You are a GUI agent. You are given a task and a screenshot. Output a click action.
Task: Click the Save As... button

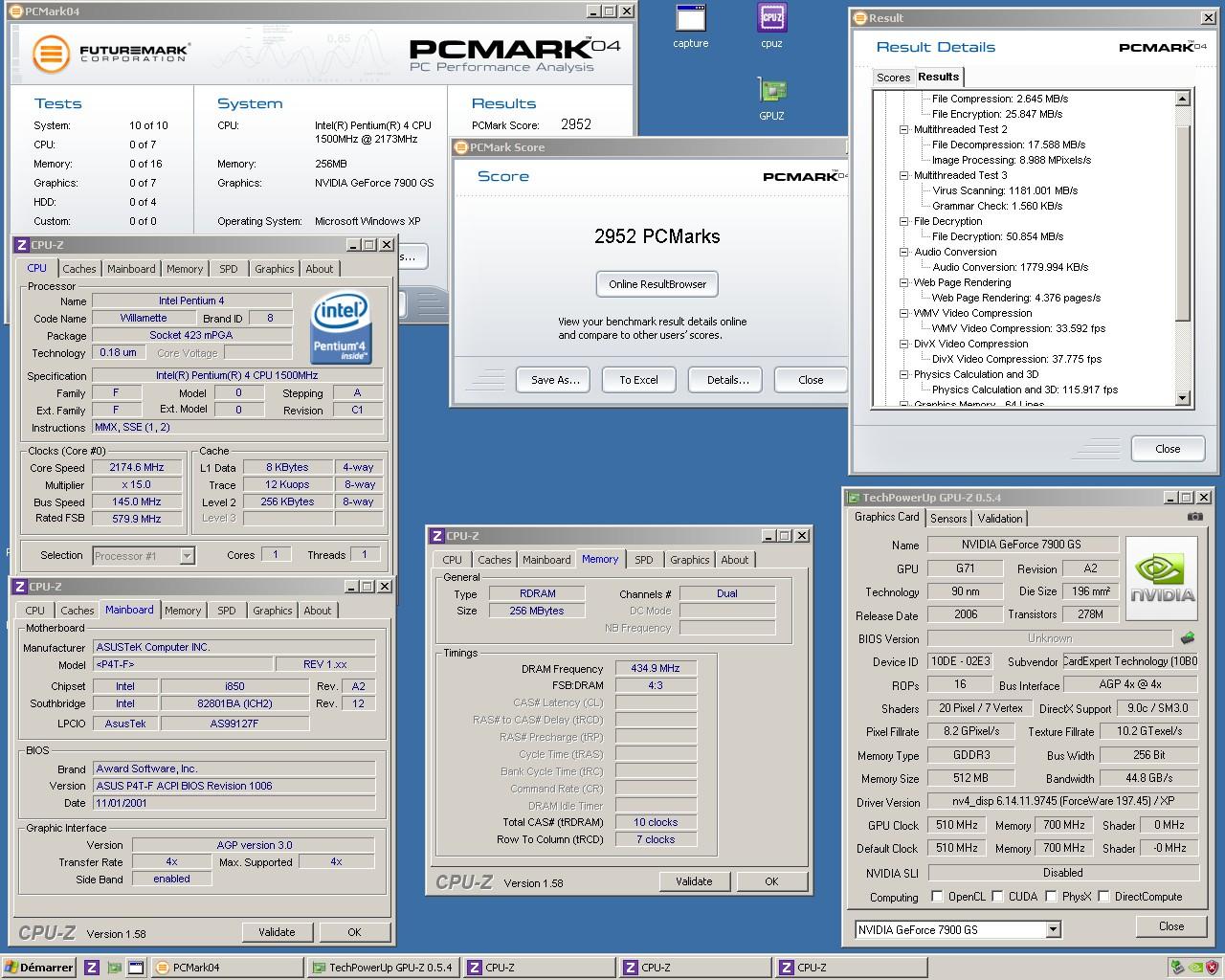(x=555, y=380)
